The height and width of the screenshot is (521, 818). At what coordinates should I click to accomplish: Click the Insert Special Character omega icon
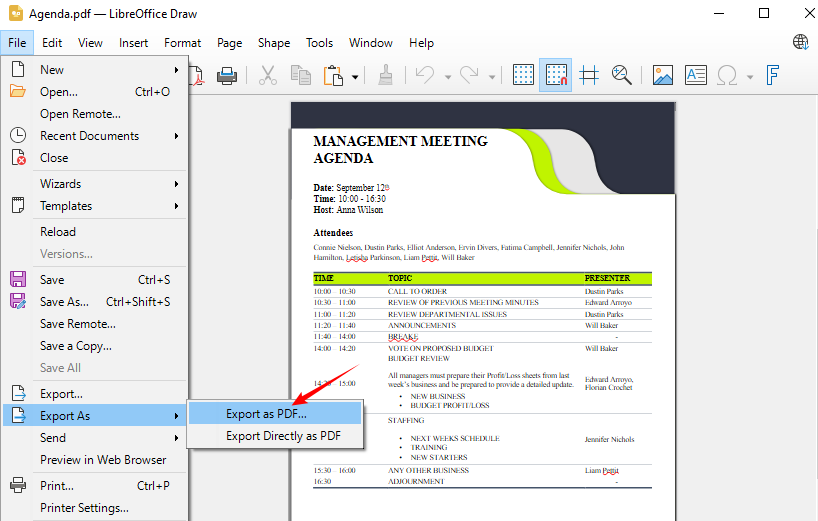click(x=727, y=76)
